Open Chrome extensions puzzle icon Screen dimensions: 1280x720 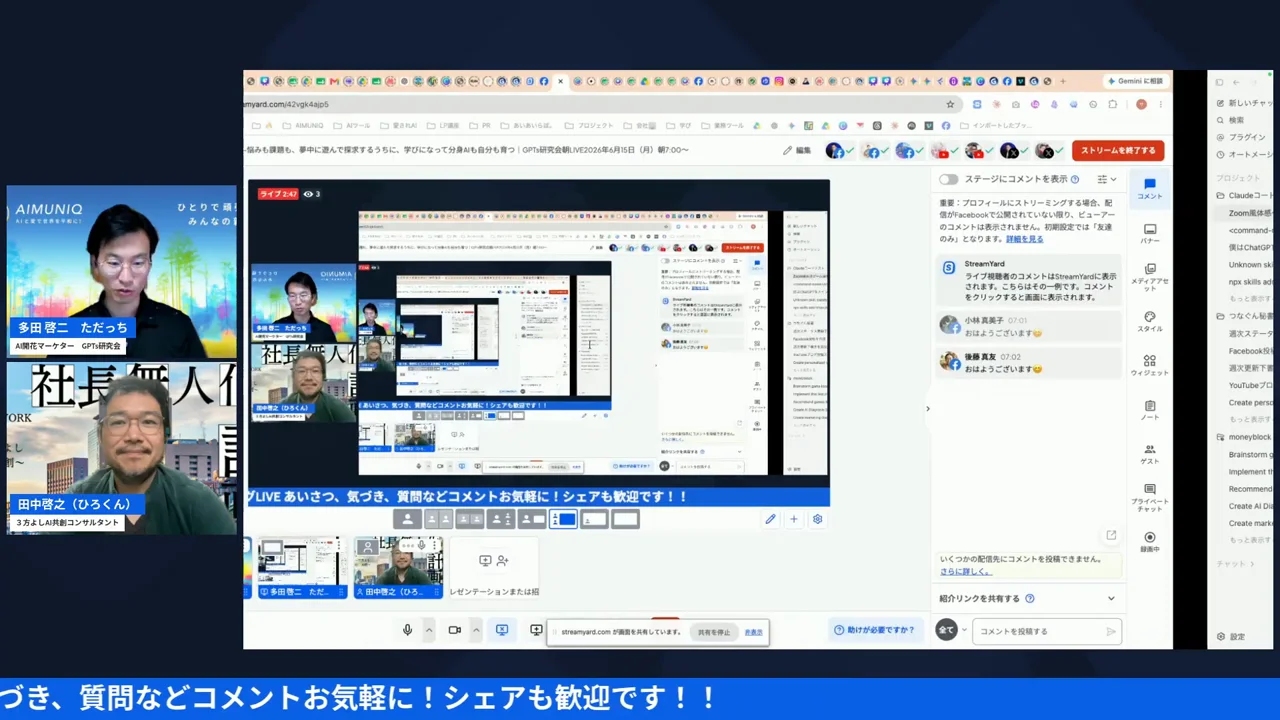(x=1112, y=104)
